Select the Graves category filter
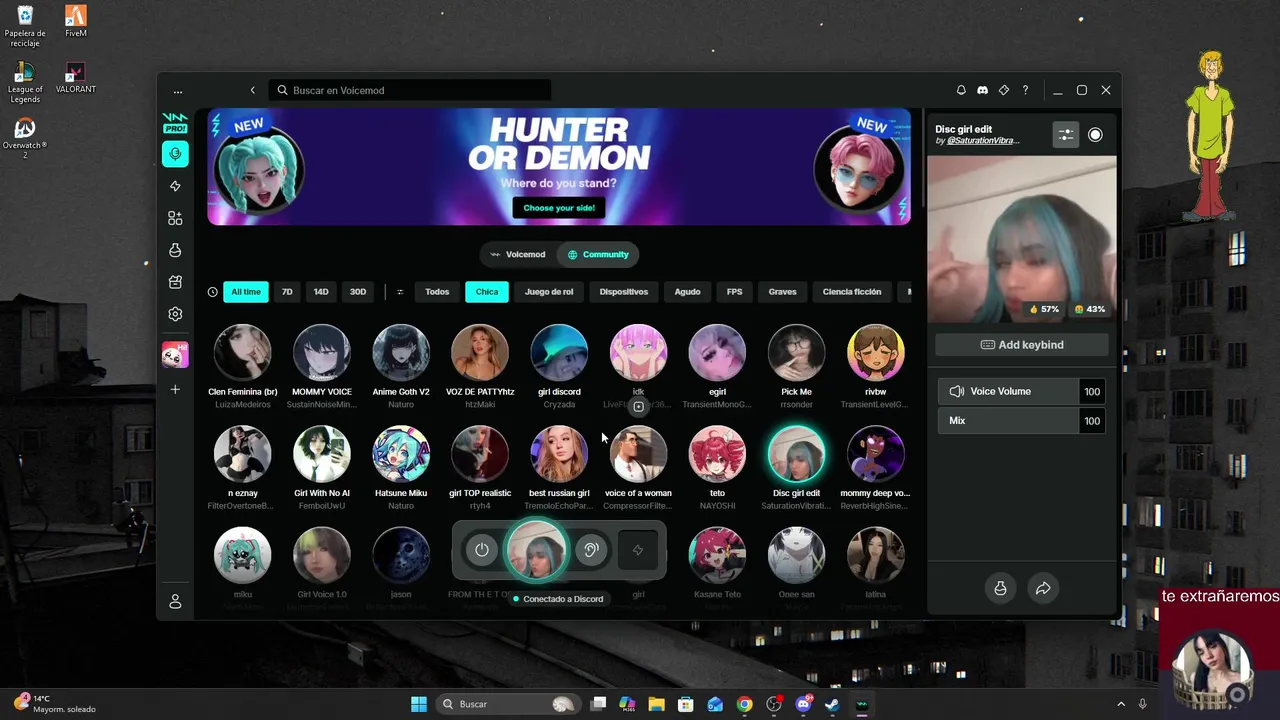The width and height of the screenshot is (1280, 720). coord(783,292)
